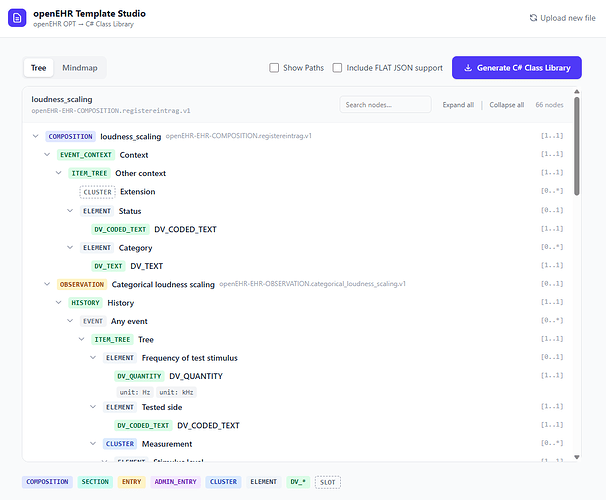Screen dimensions: 606x500
Task: Tick the Include FLAT JSON support checkbox
Action: (337, 68)
